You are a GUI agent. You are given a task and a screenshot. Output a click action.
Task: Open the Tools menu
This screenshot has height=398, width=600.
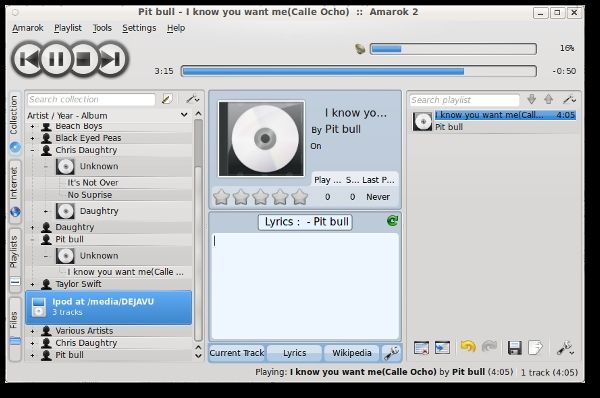pos(102,28)
